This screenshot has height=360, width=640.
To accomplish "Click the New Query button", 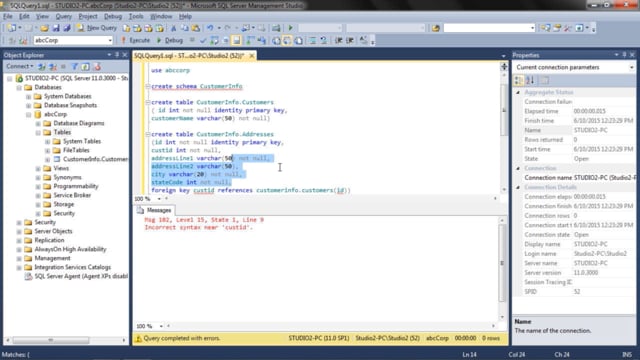I will click(97, 28).
